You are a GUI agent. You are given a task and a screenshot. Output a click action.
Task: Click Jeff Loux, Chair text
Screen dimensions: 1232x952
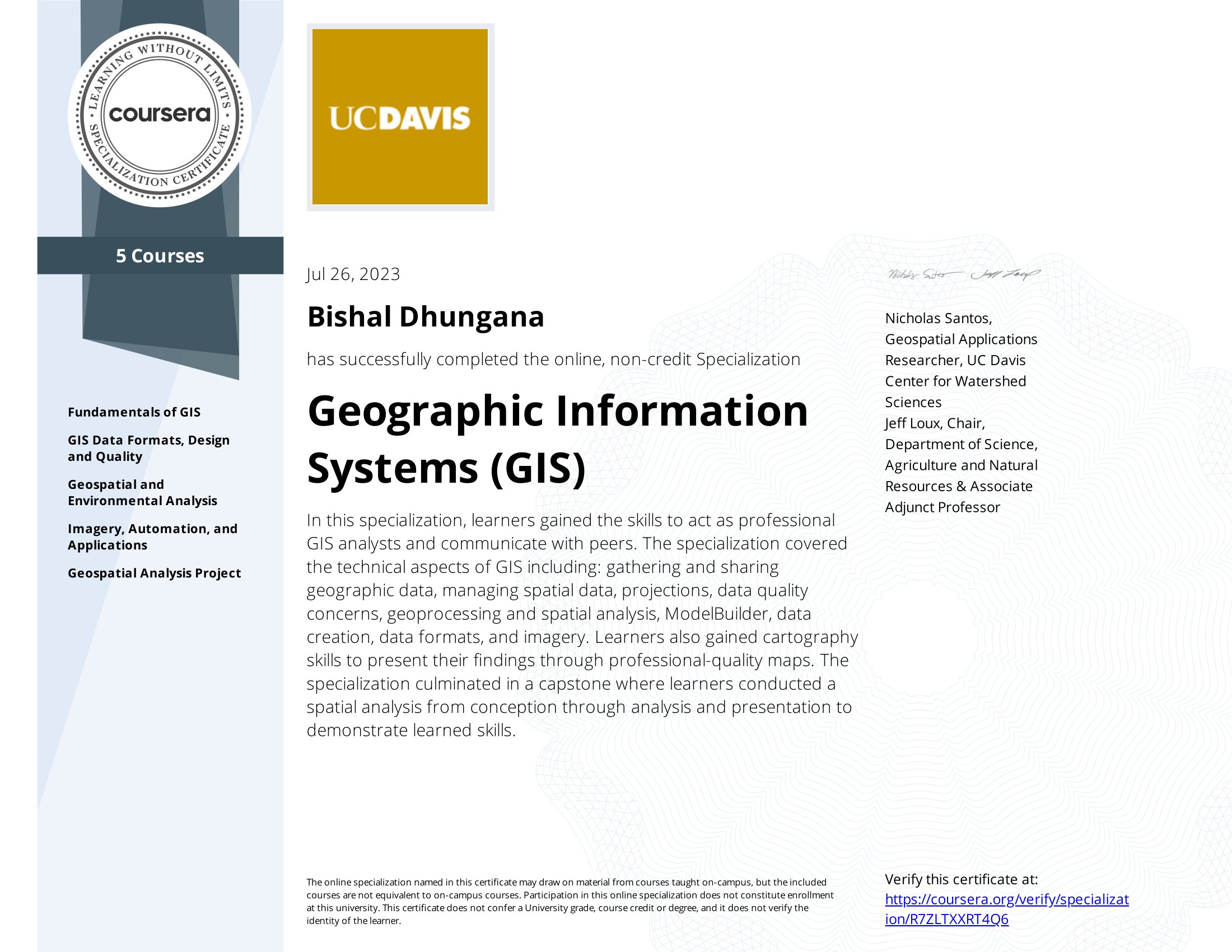pos(934,423)
